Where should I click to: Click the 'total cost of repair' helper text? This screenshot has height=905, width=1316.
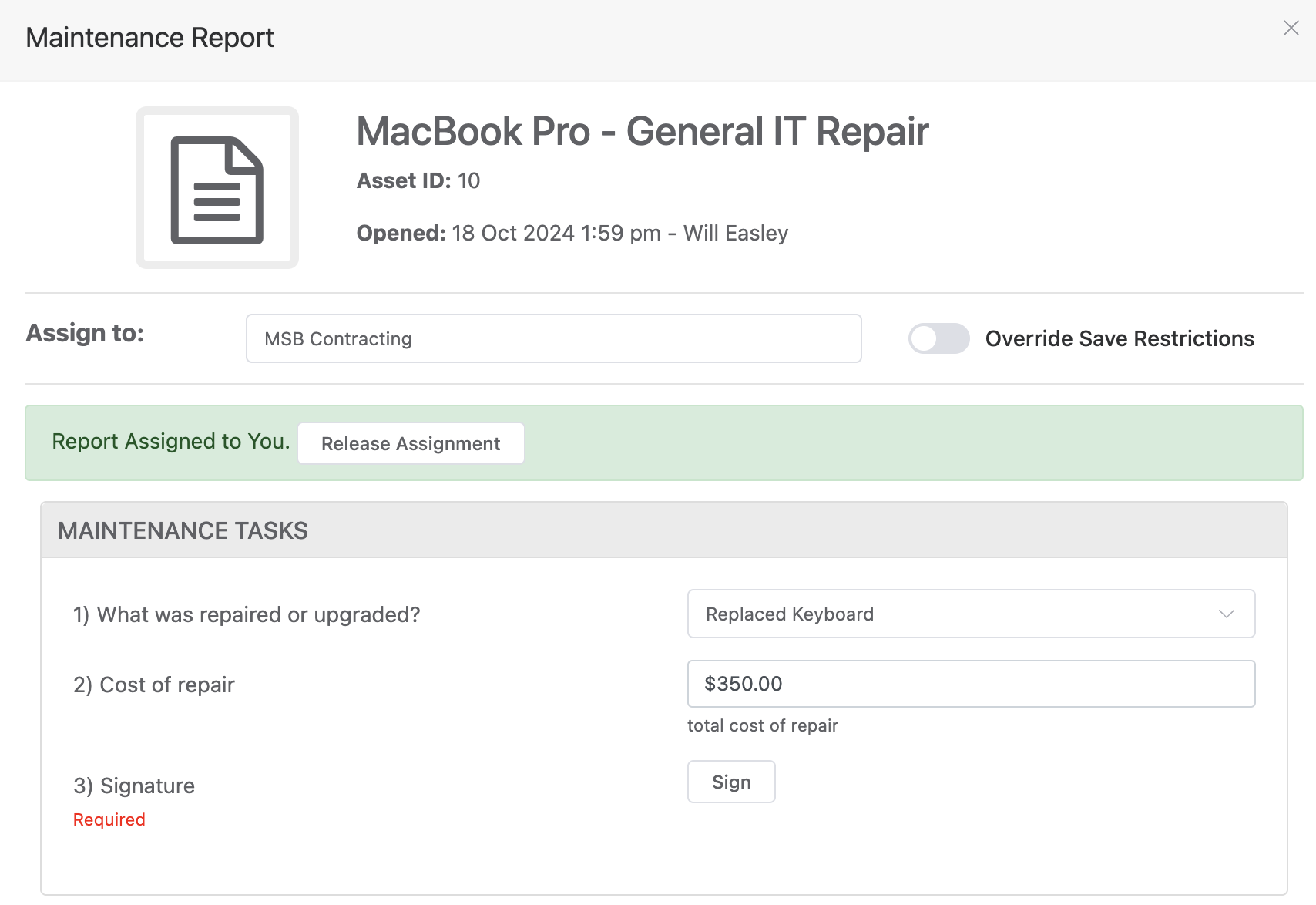[762, 725]
